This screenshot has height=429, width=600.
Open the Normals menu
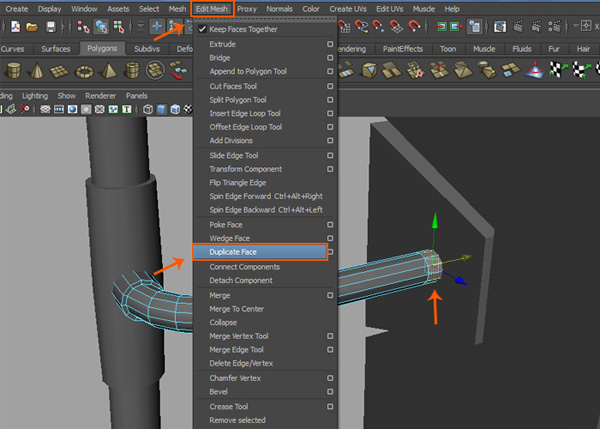pos(279,9)
